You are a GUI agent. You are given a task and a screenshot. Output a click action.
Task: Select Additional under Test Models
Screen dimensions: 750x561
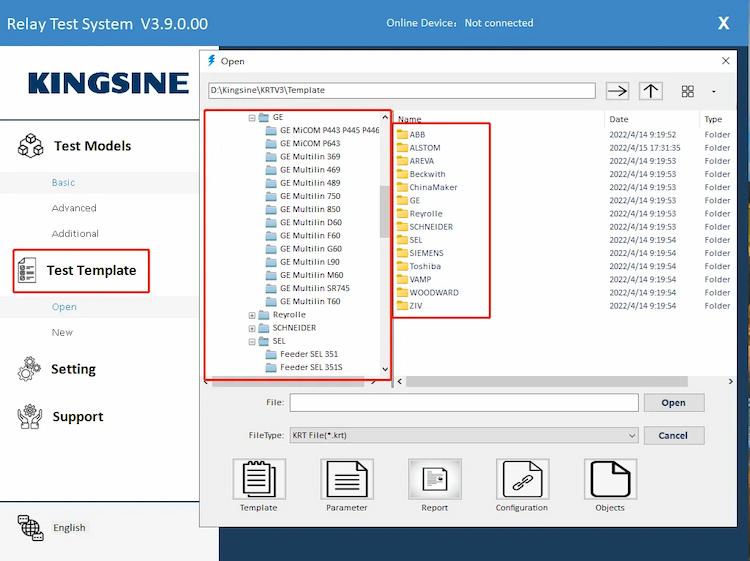click(75, 233)
